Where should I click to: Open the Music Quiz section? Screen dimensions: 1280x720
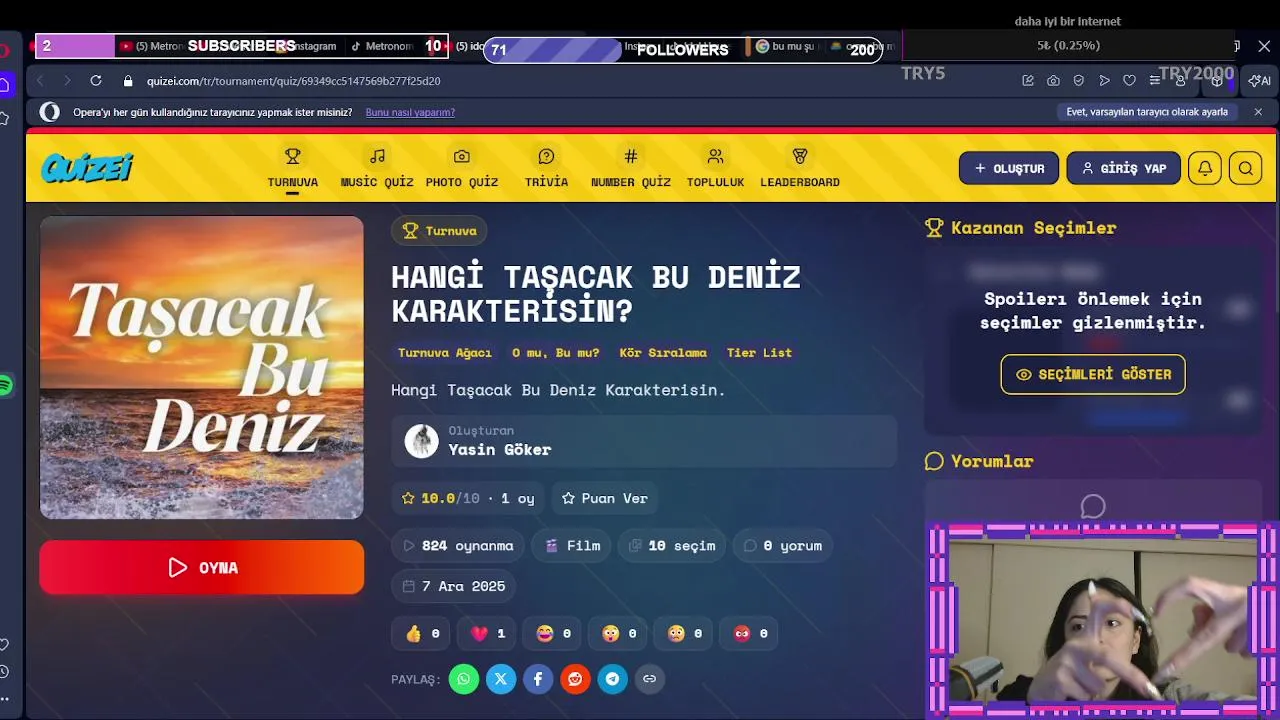tap(377, 168)
